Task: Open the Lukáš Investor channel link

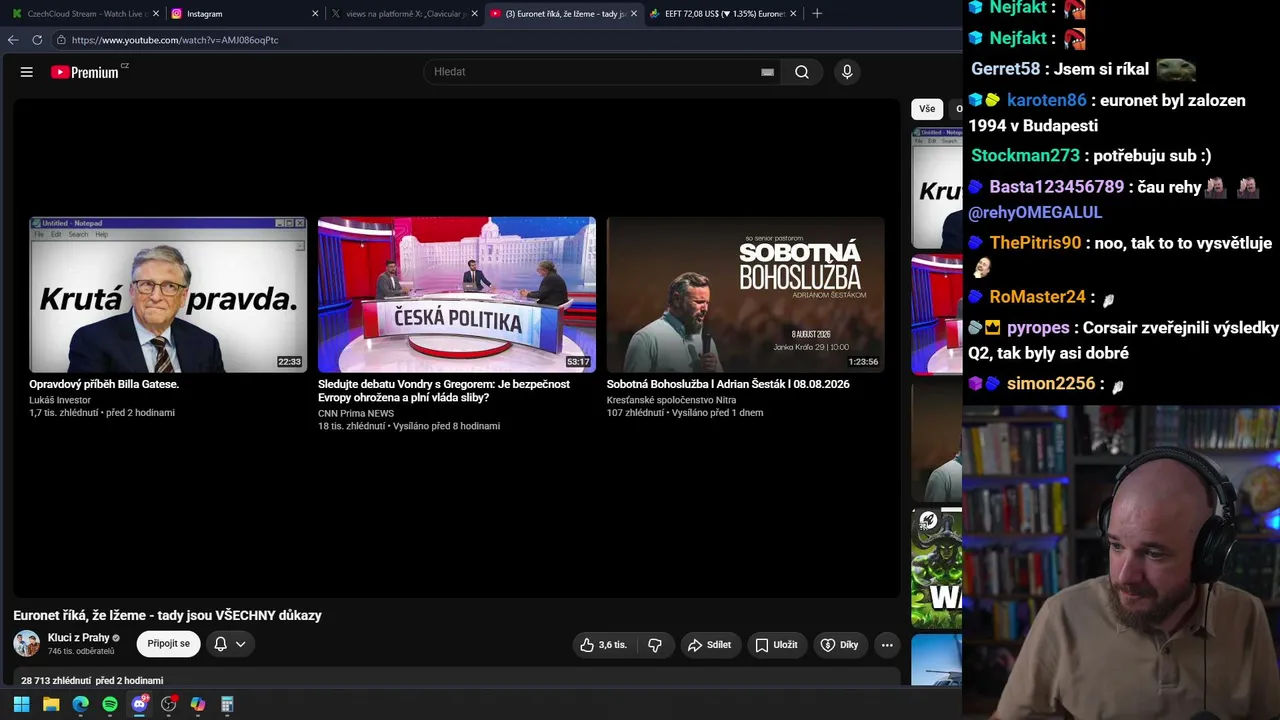Action: [x=60, y=400]
